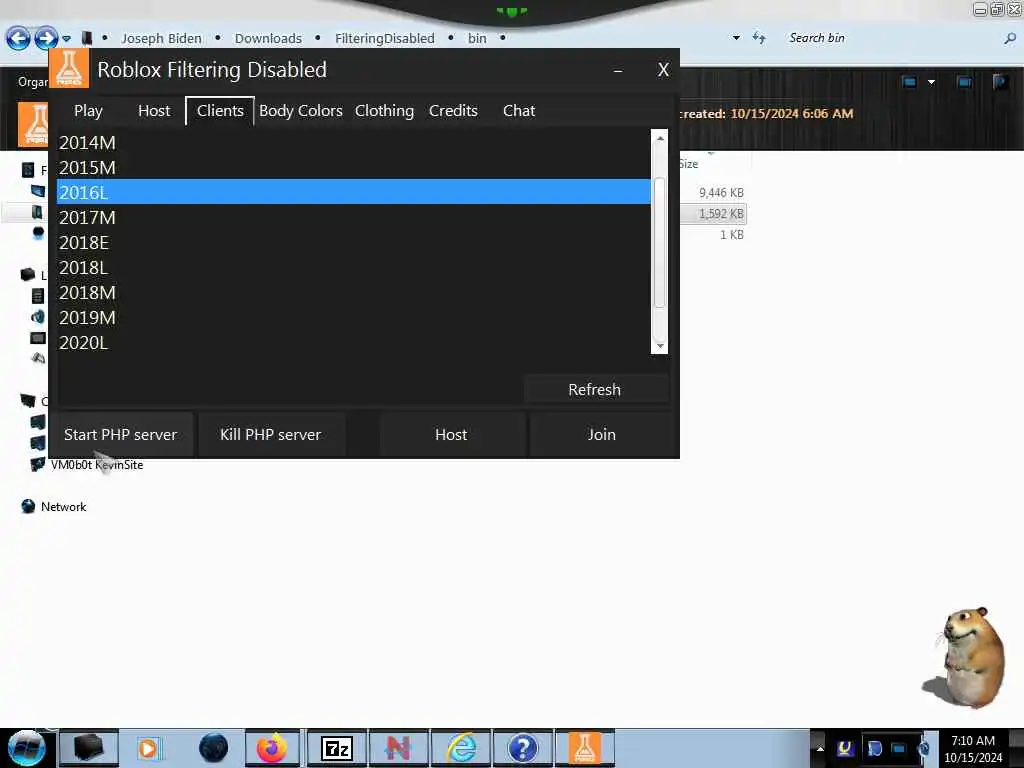Pick the 2018L client
The height and width of the screenshot is (768, 1024).
point(353,267)
